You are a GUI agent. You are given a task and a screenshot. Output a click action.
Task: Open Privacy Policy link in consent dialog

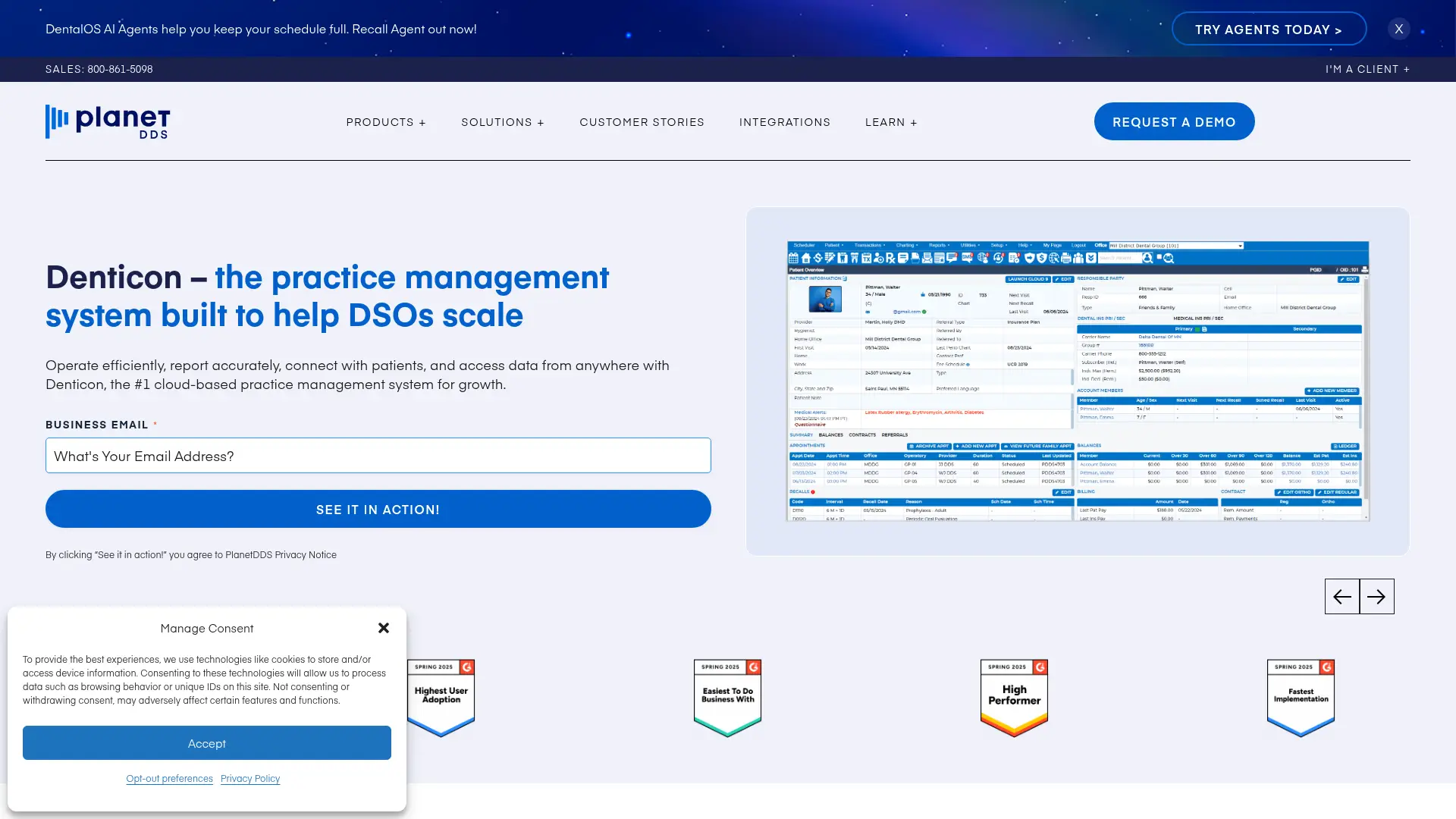pos(250,779)
